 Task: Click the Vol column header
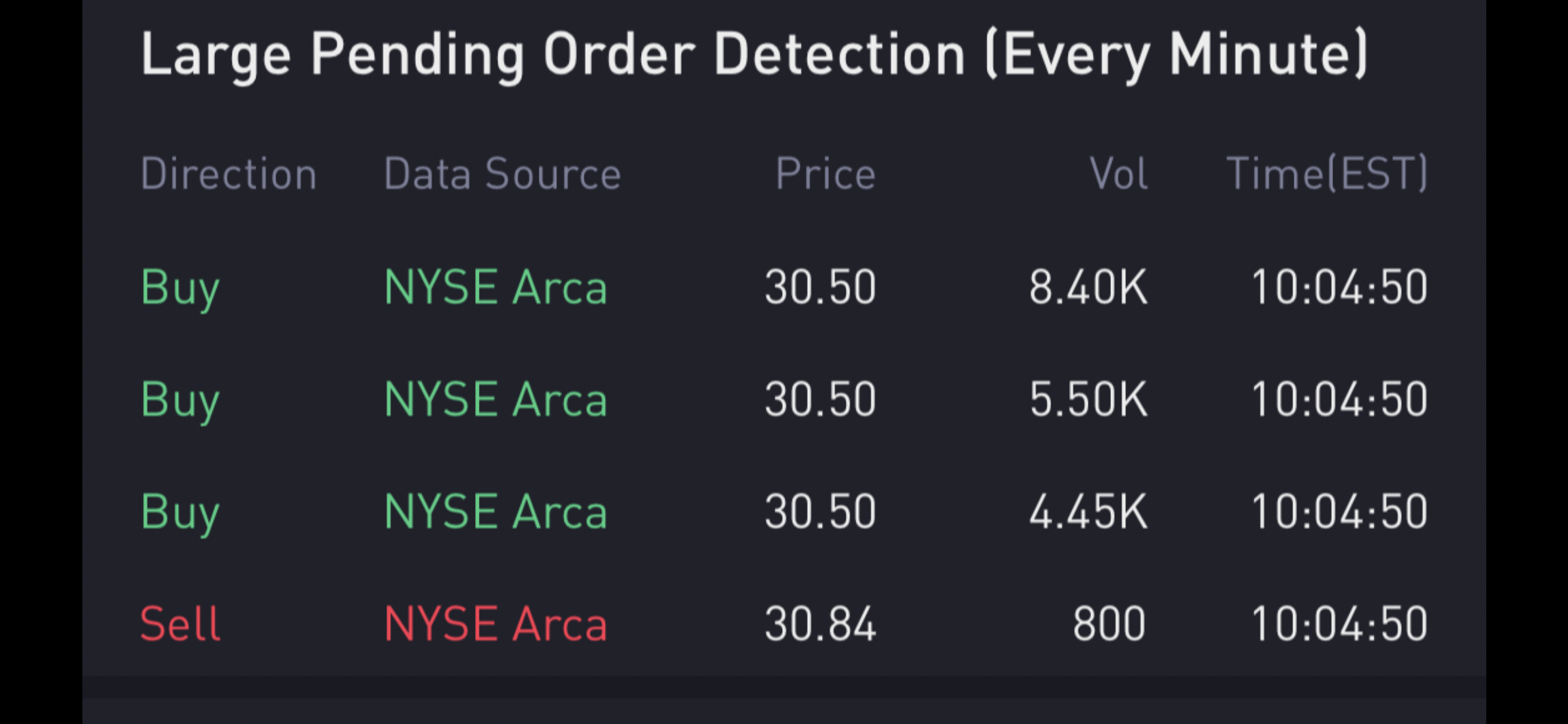pos(1119,174)
